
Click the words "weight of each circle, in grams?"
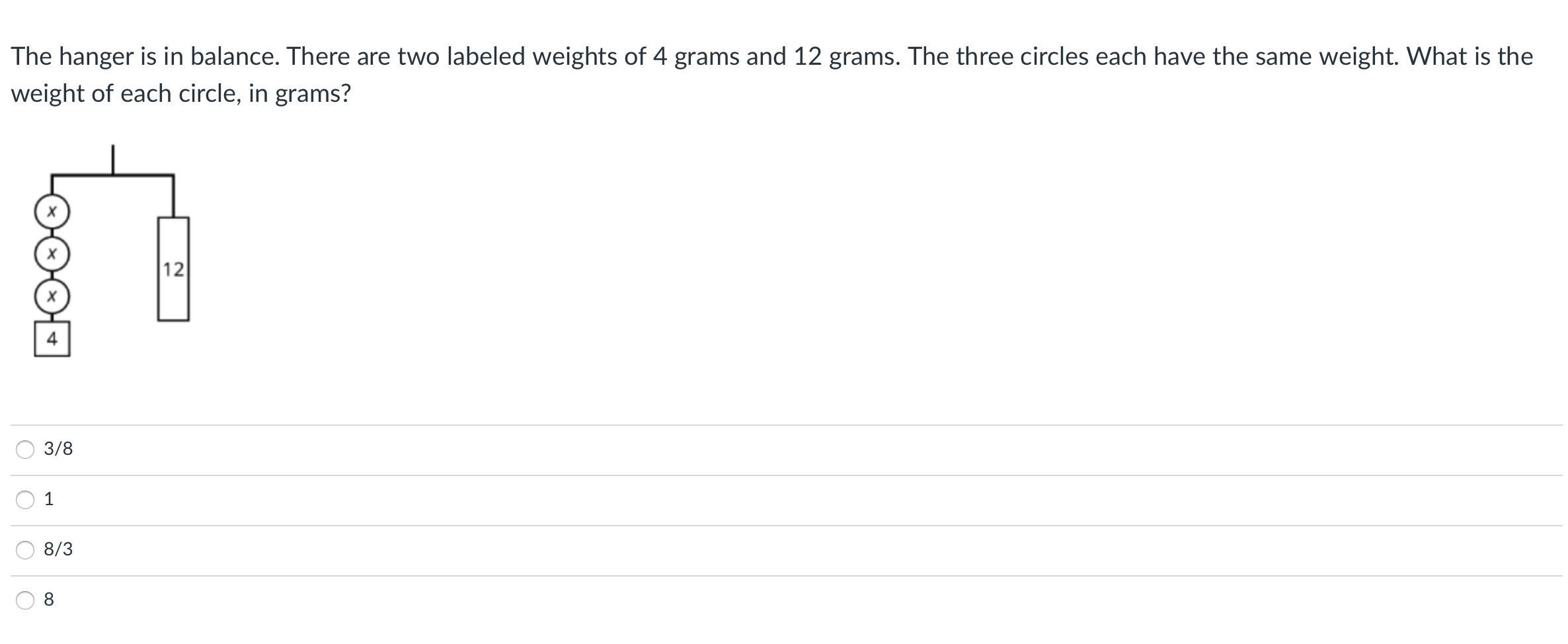pos(180,94)
